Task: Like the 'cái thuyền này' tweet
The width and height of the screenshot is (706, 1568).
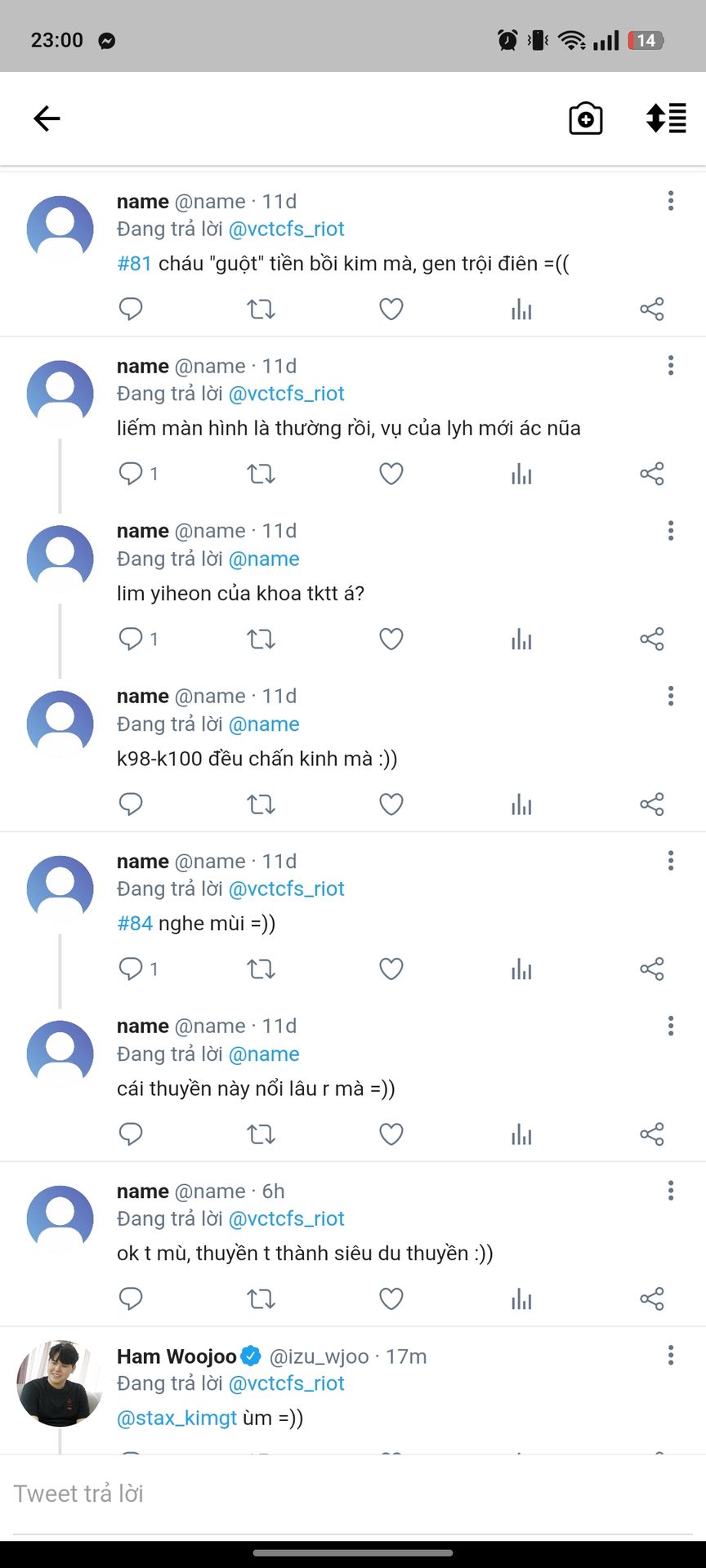Action: [391, 1134]
